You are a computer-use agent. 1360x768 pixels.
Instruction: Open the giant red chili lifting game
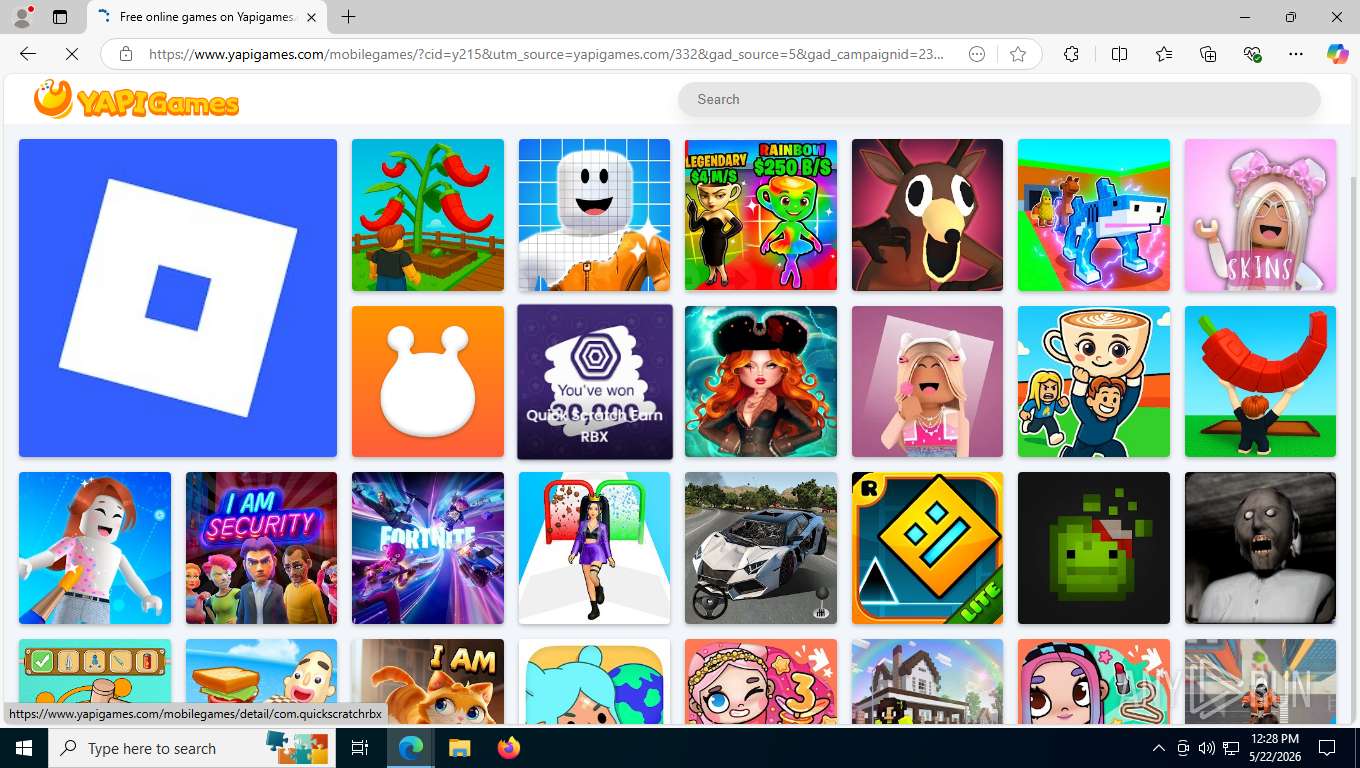(1260, 382)
